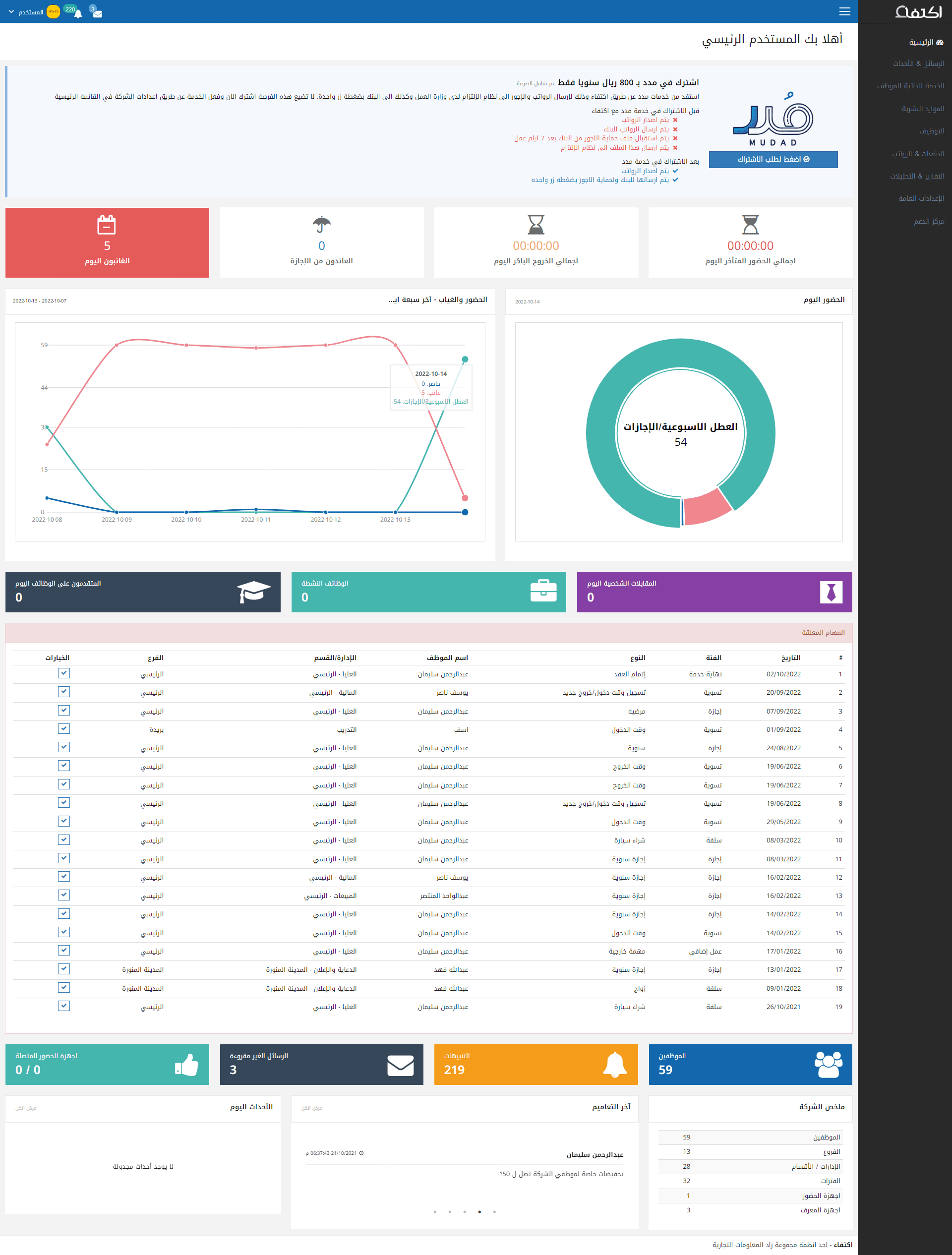Click the yellow user avatar in header
The height and width of the screenshot is (1255, 952).
[x=53, y=11]
